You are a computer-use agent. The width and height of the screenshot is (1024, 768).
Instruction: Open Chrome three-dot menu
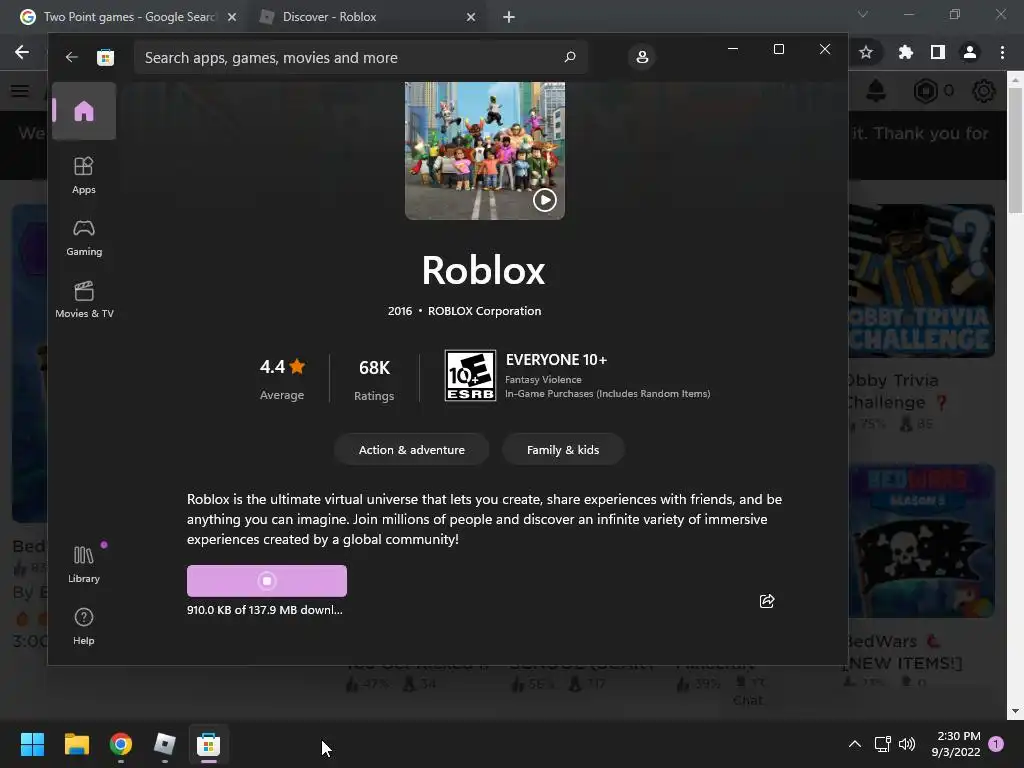(1002, 52)
